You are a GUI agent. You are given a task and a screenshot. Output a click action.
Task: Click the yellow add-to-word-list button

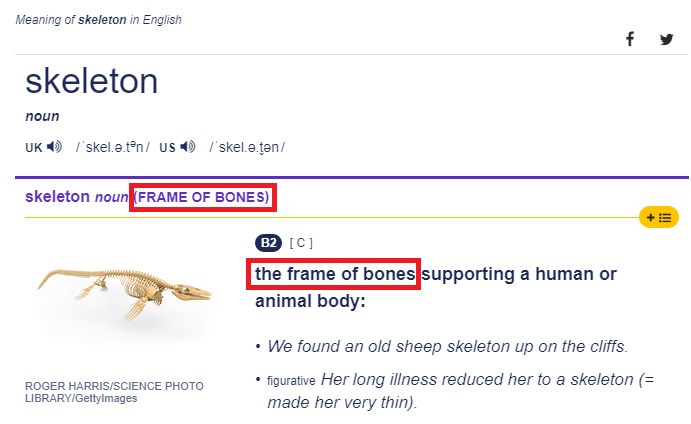659,216
